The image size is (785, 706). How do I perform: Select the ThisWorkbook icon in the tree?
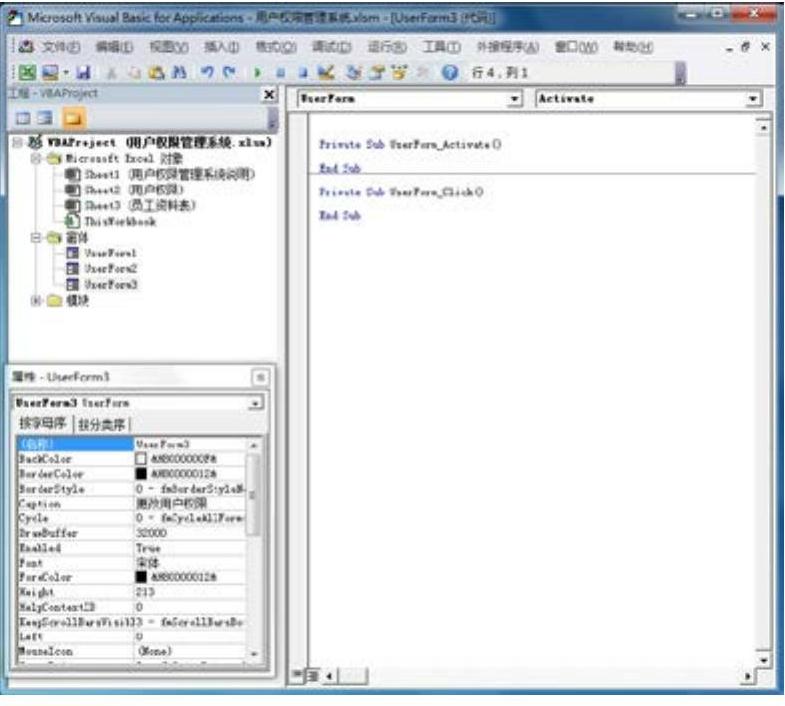73,221
